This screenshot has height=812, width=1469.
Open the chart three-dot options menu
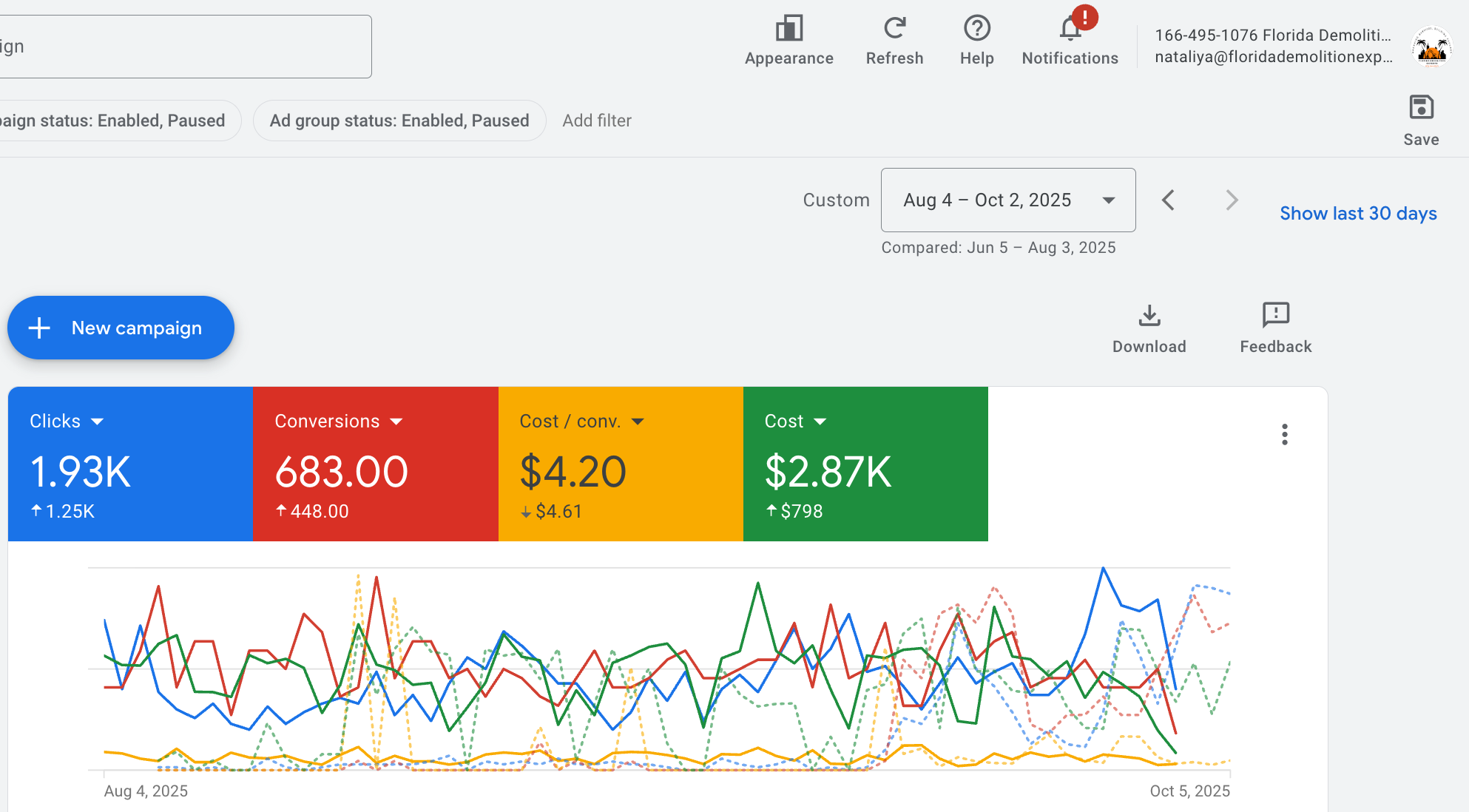point(1285,434)
